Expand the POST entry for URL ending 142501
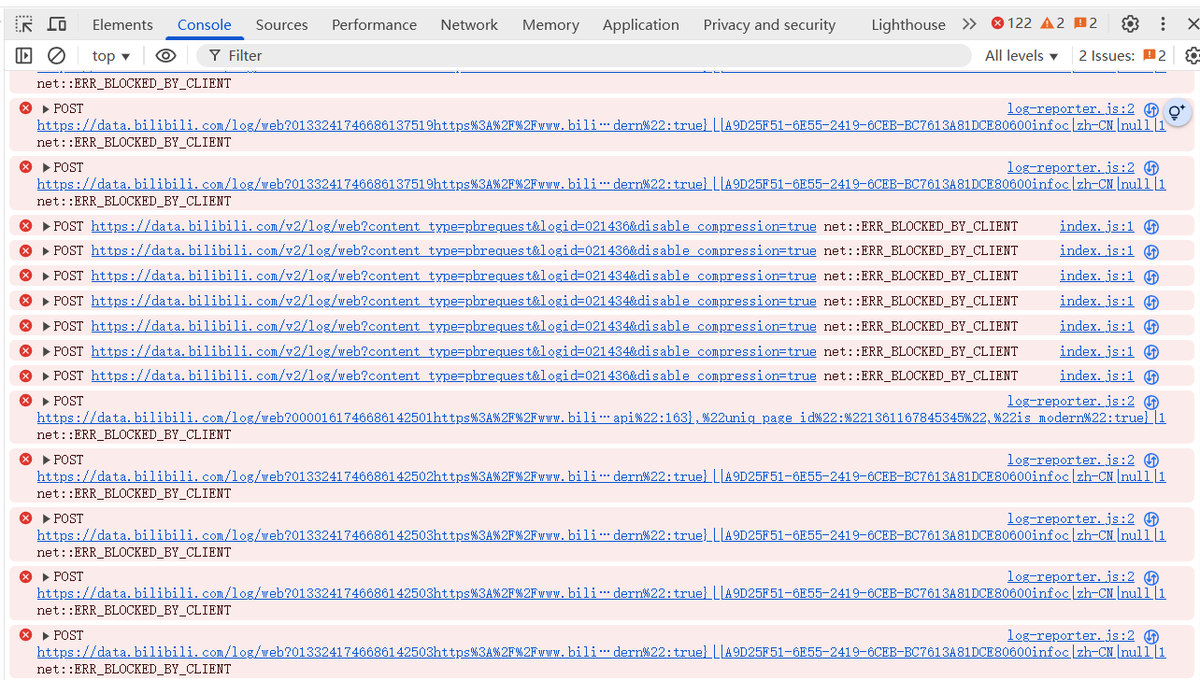 pos(46,401)
